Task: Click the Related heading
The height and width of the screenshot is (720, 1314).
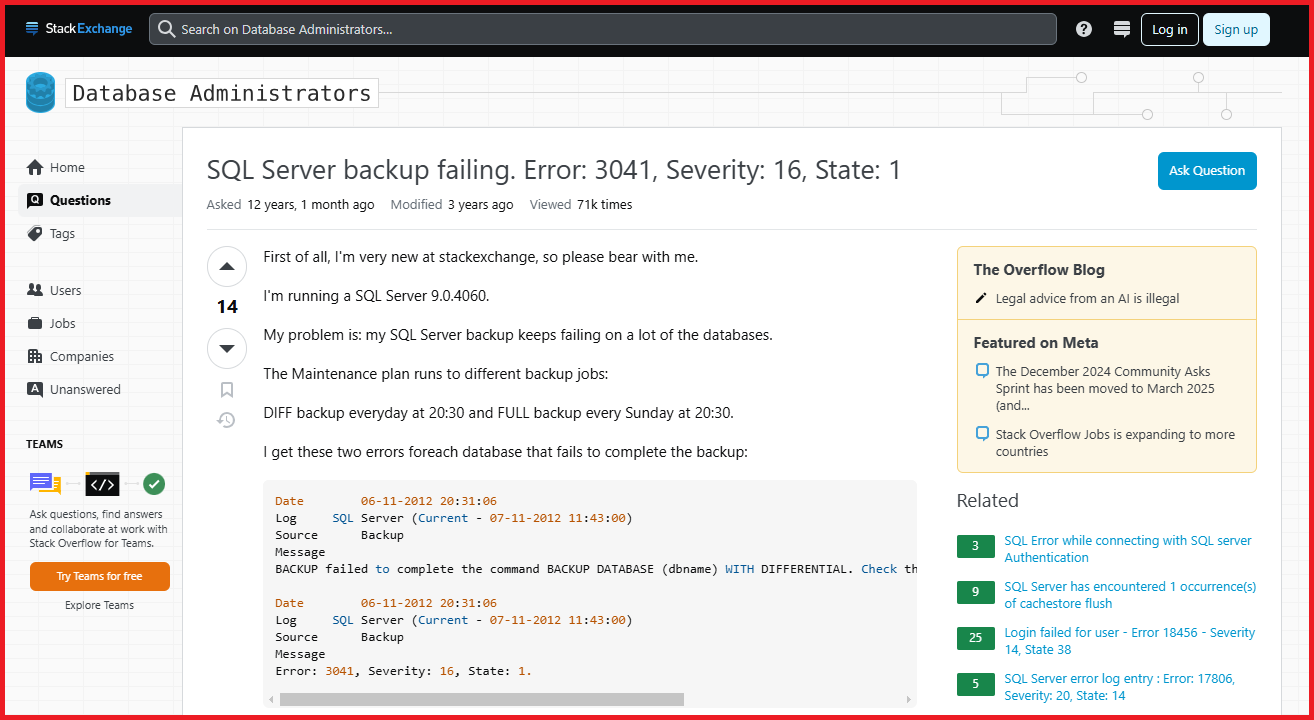Action: (x=988, y=500)
